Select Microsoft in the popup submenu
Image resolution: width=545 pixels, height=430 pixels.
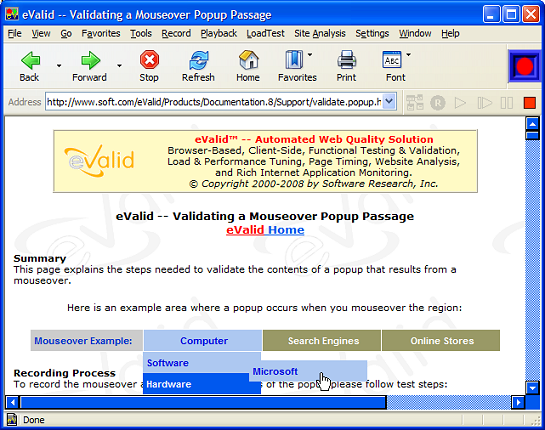coord(275,372)
